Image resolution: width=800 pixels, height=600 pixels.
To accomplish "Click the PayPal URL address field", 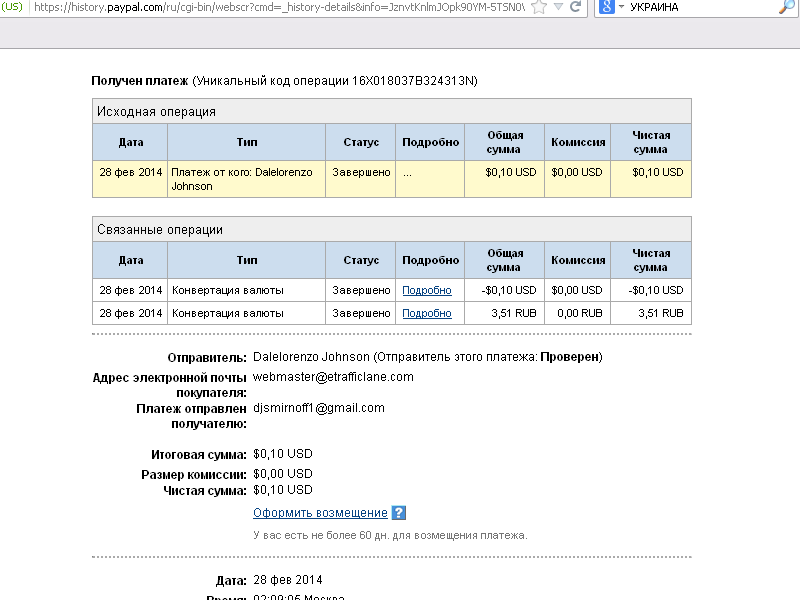I will pyautogui.click(x=279, y=7).
